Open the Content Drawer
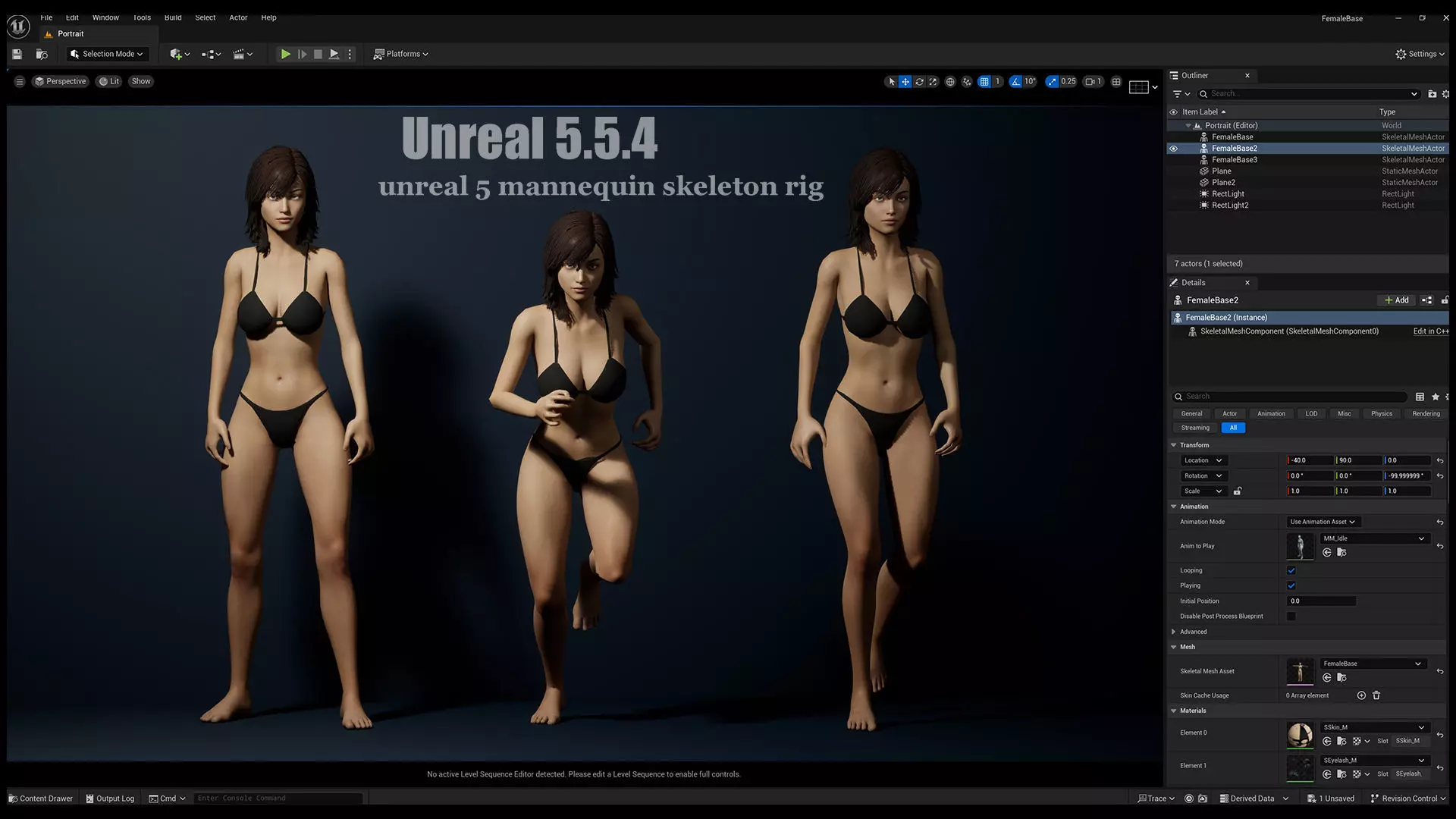Viewport: 1456px width, 819px height. coord(40,799)
